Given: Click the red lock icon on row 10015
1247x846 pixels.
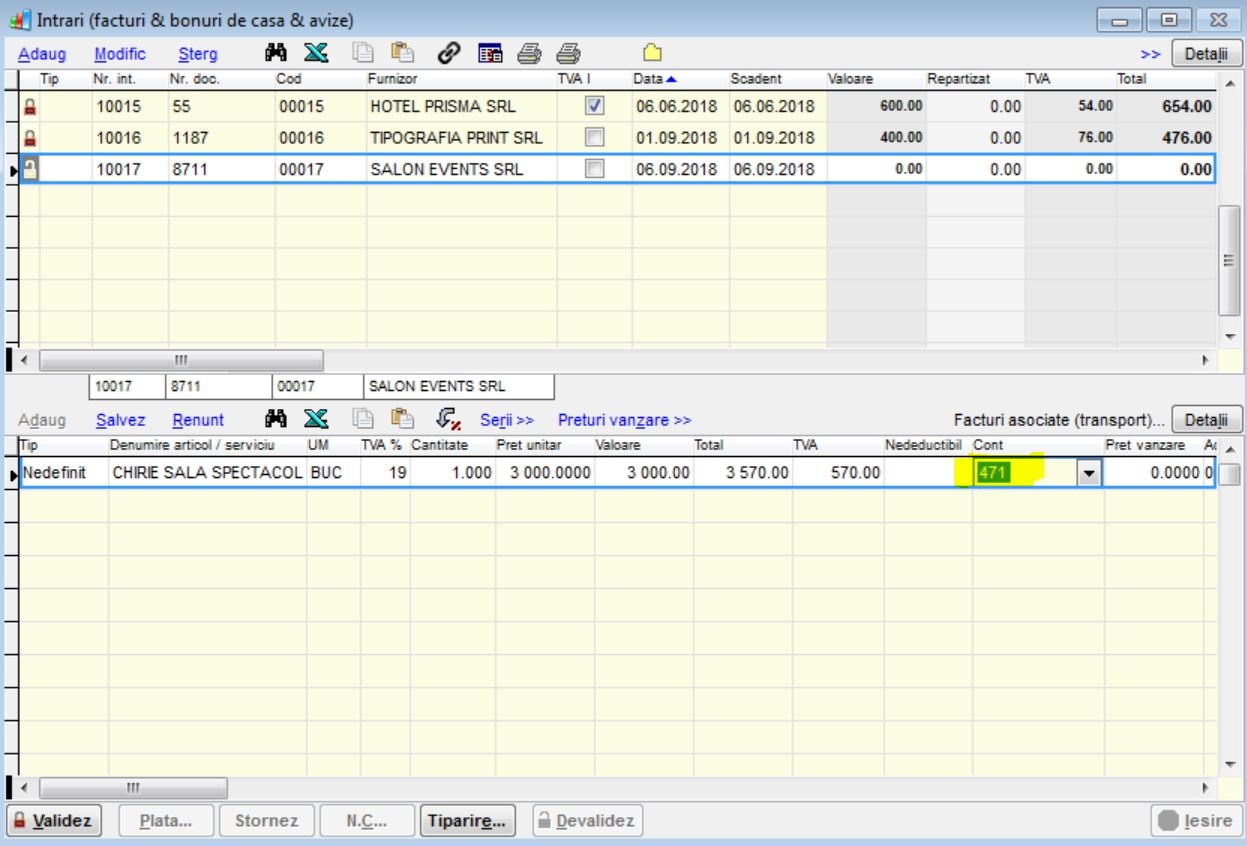Looking at the screenshot, I should click(x=30, y=106).
